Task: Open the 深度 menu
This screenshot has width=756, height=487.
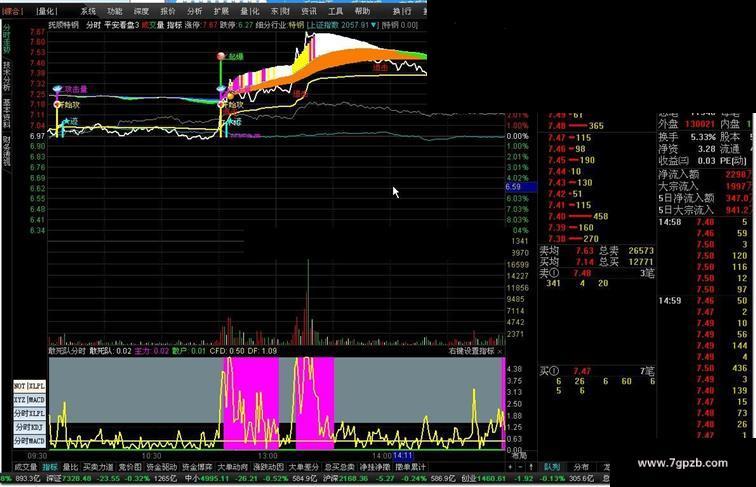Action: pyautogui.click(x=141, y=11)
